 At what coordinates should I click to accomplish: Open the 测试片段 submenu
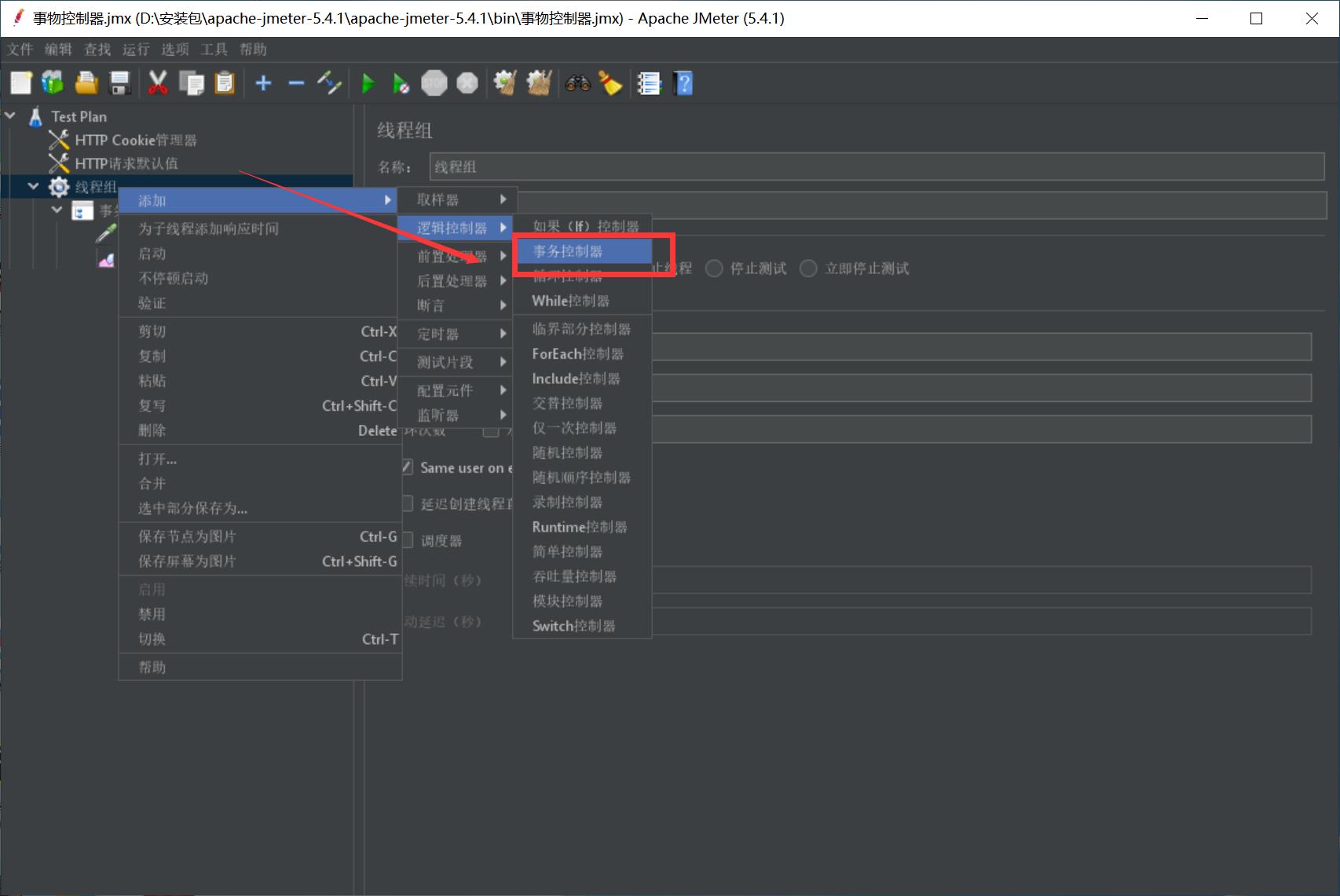(457, 362)
